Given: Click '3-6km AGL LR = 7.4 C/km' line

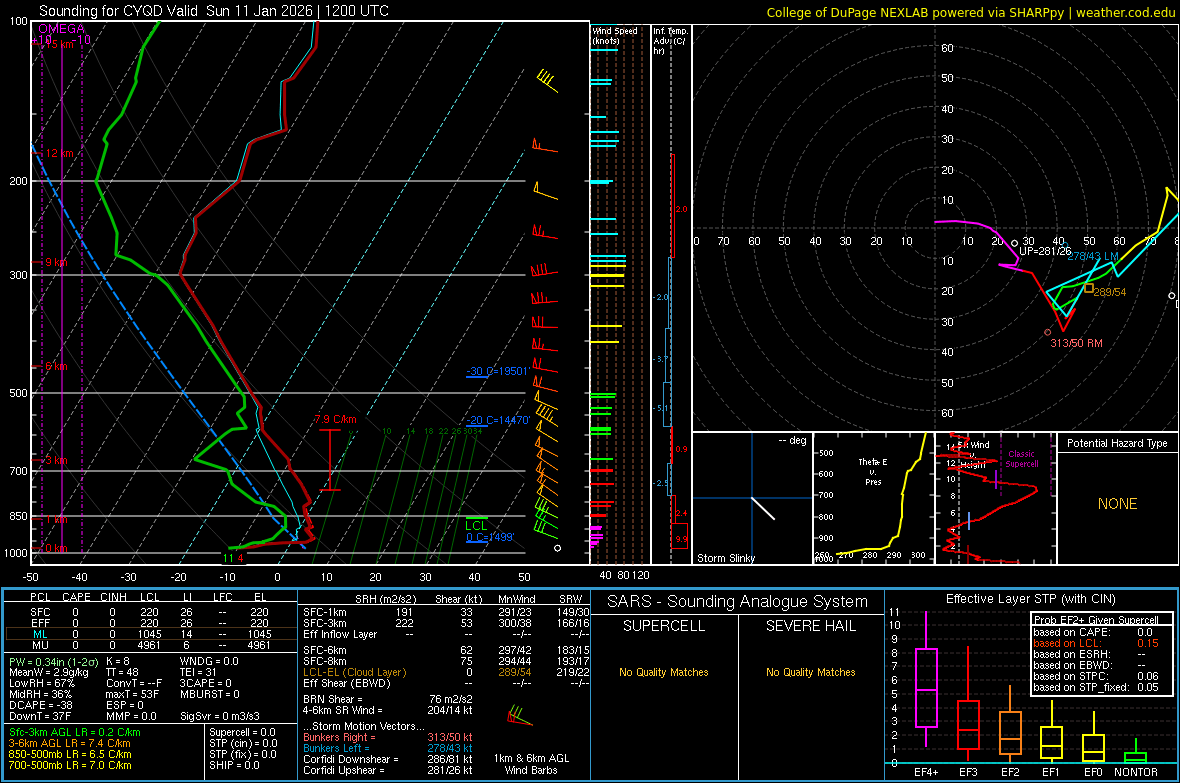Looking at the screenshot, I should (x=70, y=743).
